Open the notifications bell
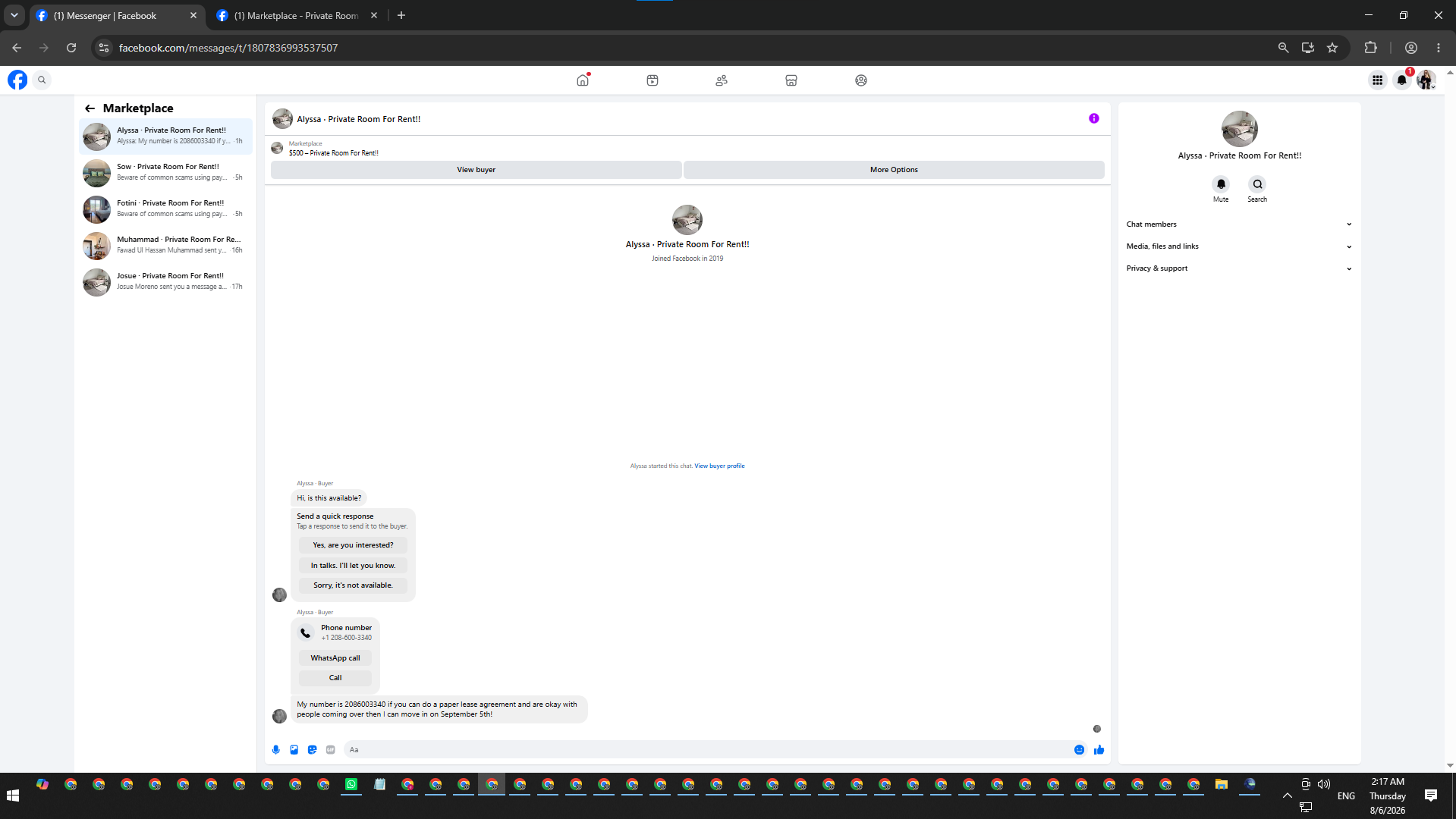The image size is (1456, 819). click(x=1402, y=80)
